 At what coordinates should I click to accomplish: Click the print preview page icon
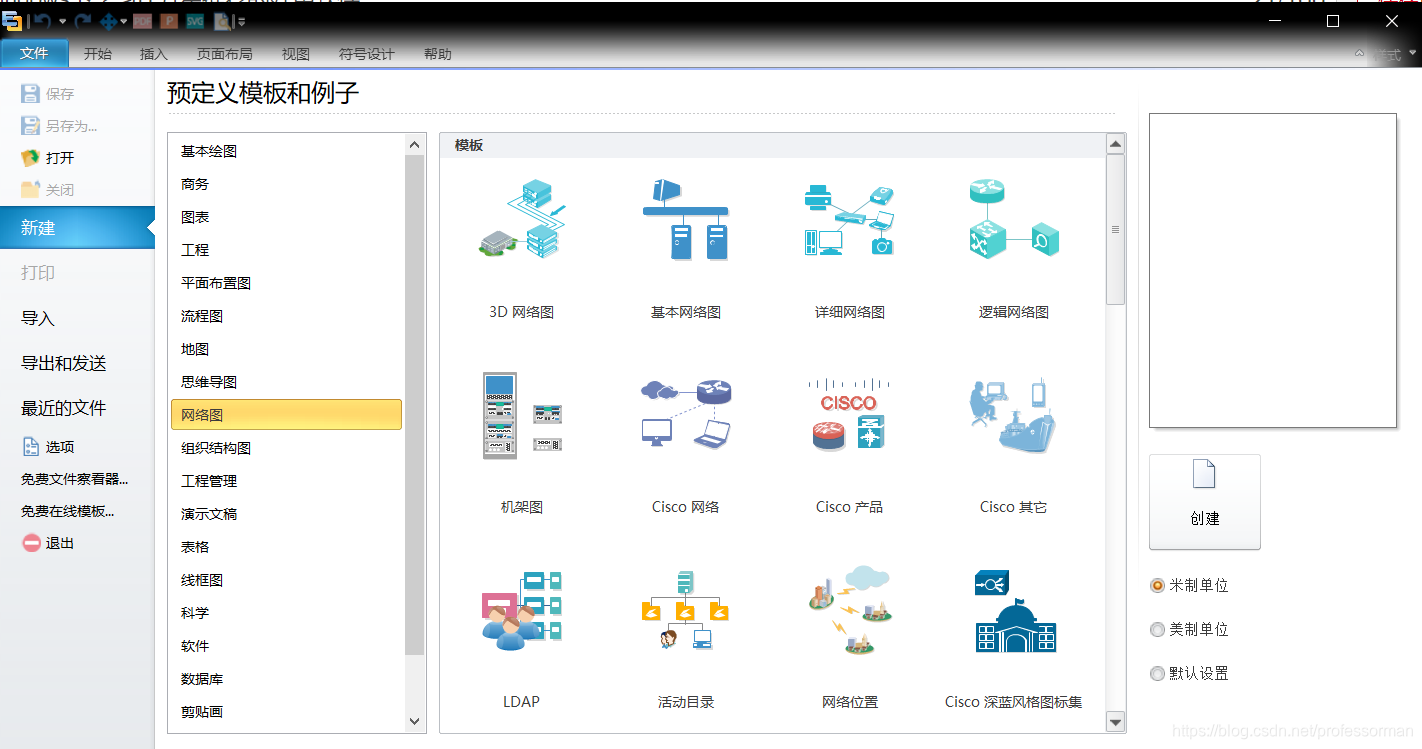click(222, 21)
